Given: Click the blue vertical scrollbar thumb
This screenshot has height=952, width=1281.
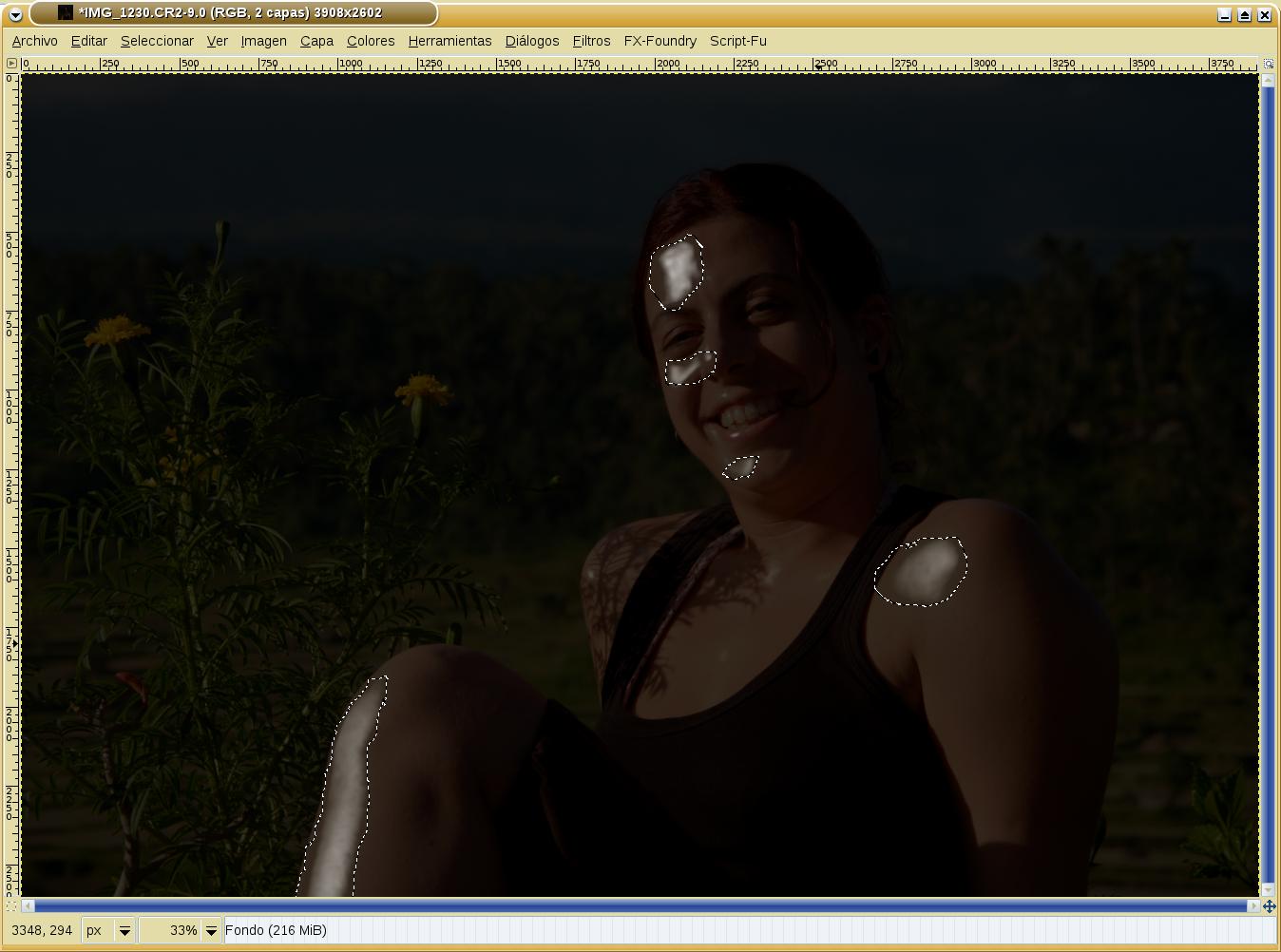Looking at the screenshot, I should click(x=1269, y=486).
